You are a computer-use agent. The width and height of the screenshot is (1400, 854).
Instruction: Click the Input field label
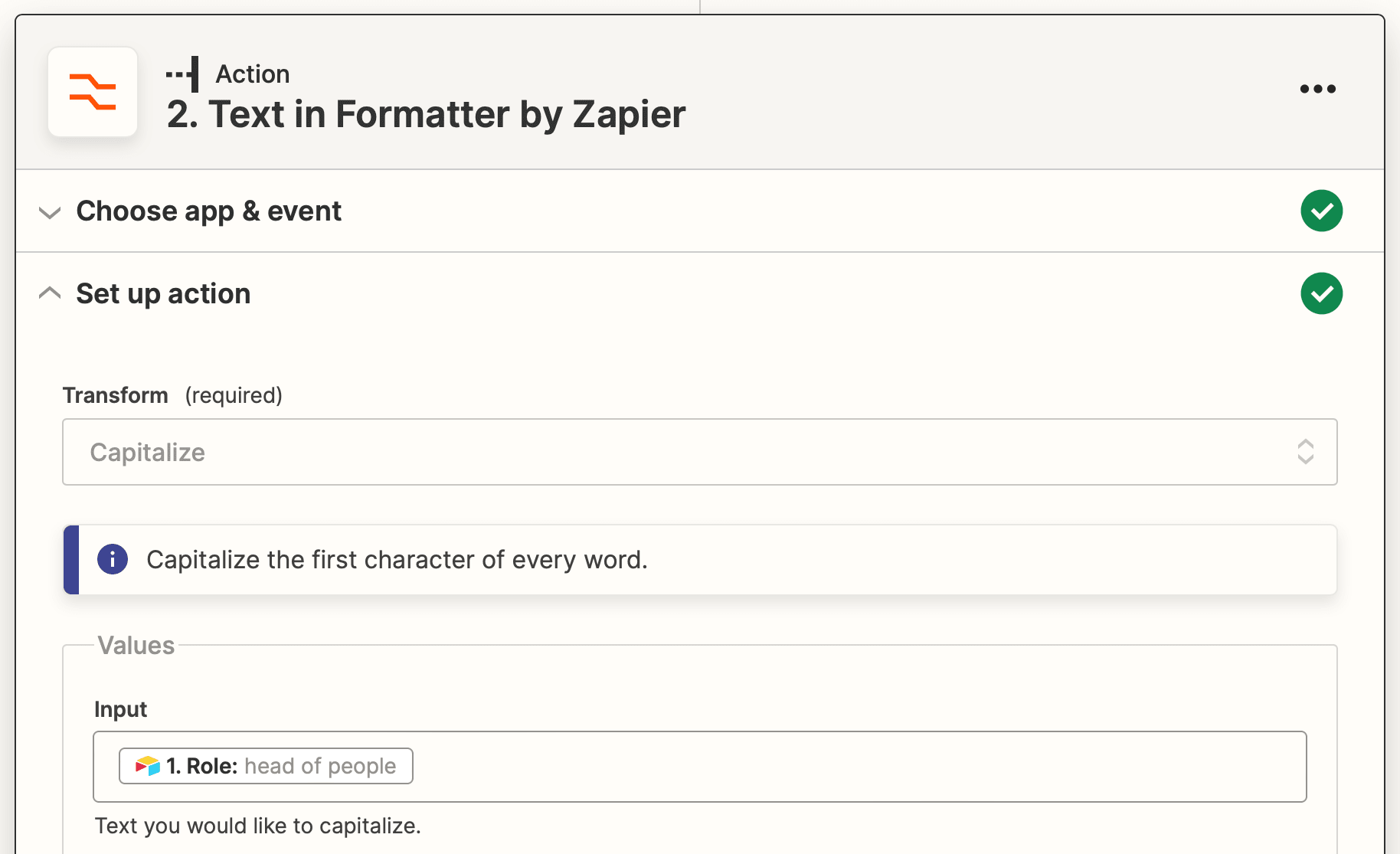coord(120,709)
